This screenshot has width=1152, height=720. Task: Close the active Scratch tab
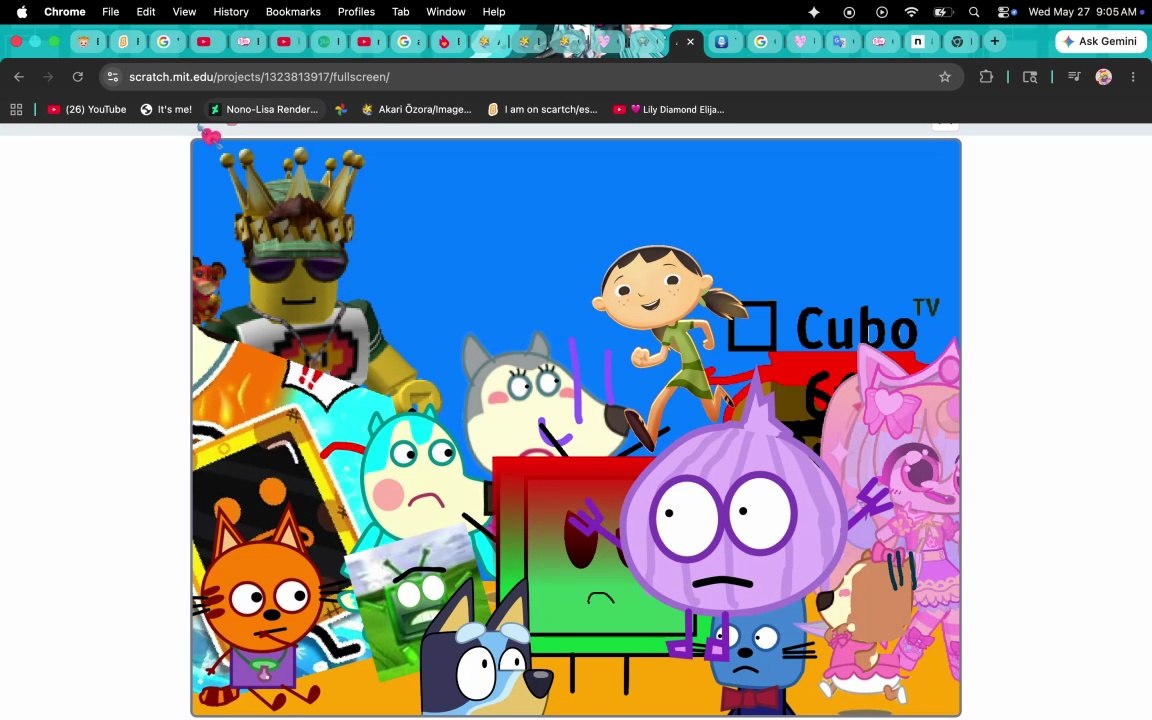[690, 42]
